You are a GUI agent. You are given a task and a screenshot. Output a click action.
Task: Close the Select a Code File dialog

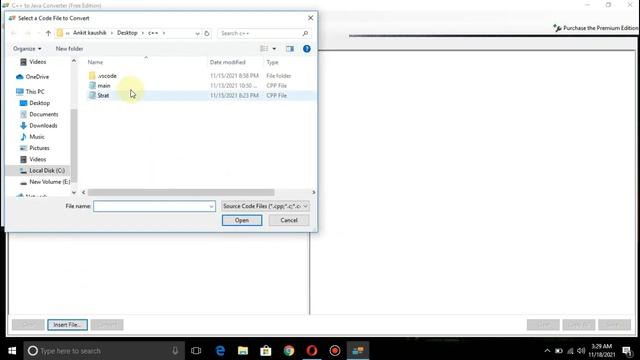[x=310, y=18]
